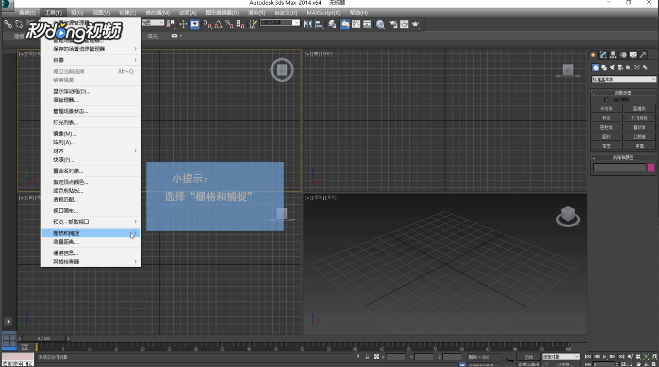
Task: Toggle Keyboard Shortcut Override button
Action: [x=195, y=24]
